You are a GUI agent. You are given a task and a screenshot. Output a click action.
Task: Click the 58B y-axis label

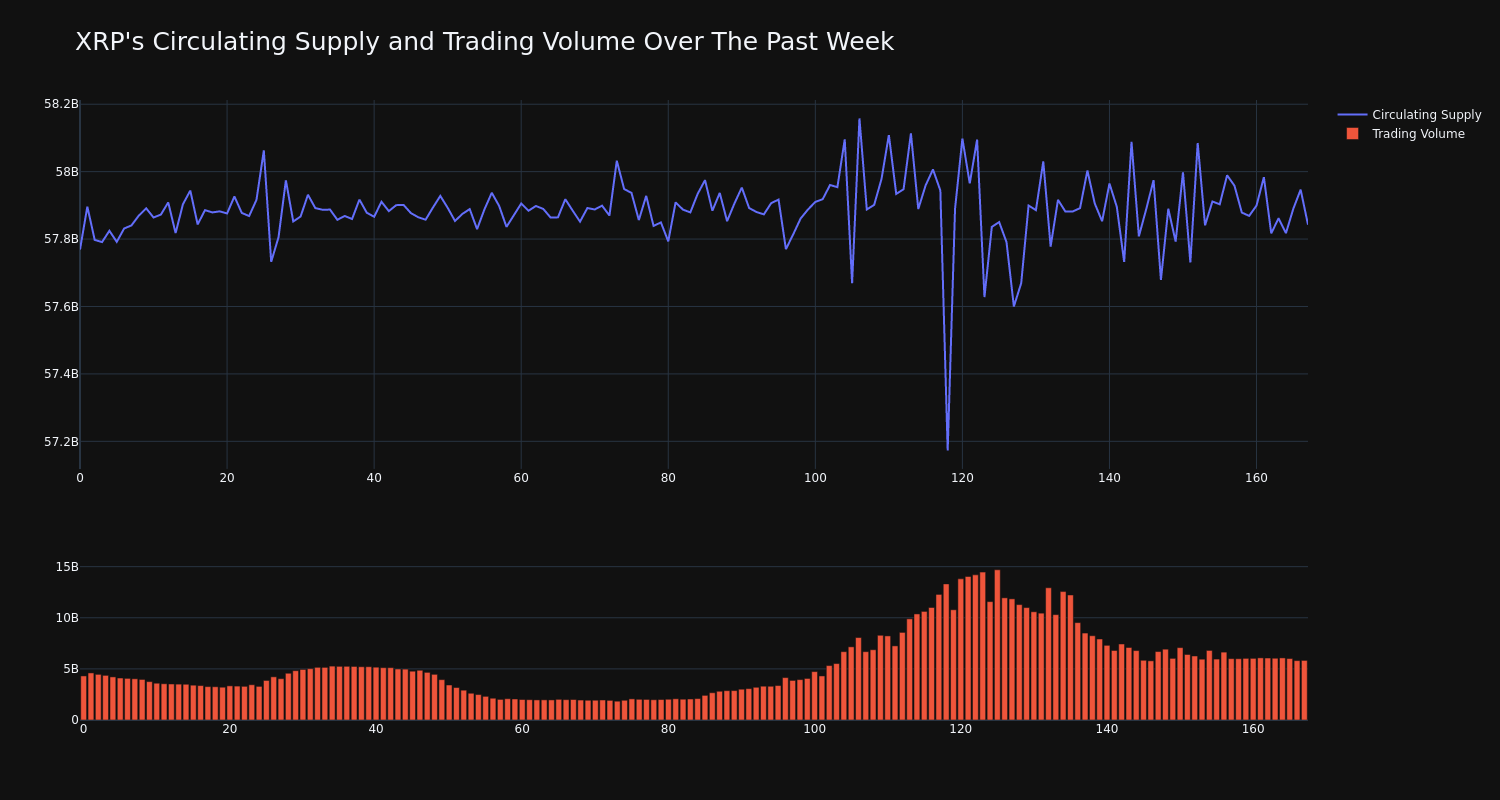click(67, 172)
